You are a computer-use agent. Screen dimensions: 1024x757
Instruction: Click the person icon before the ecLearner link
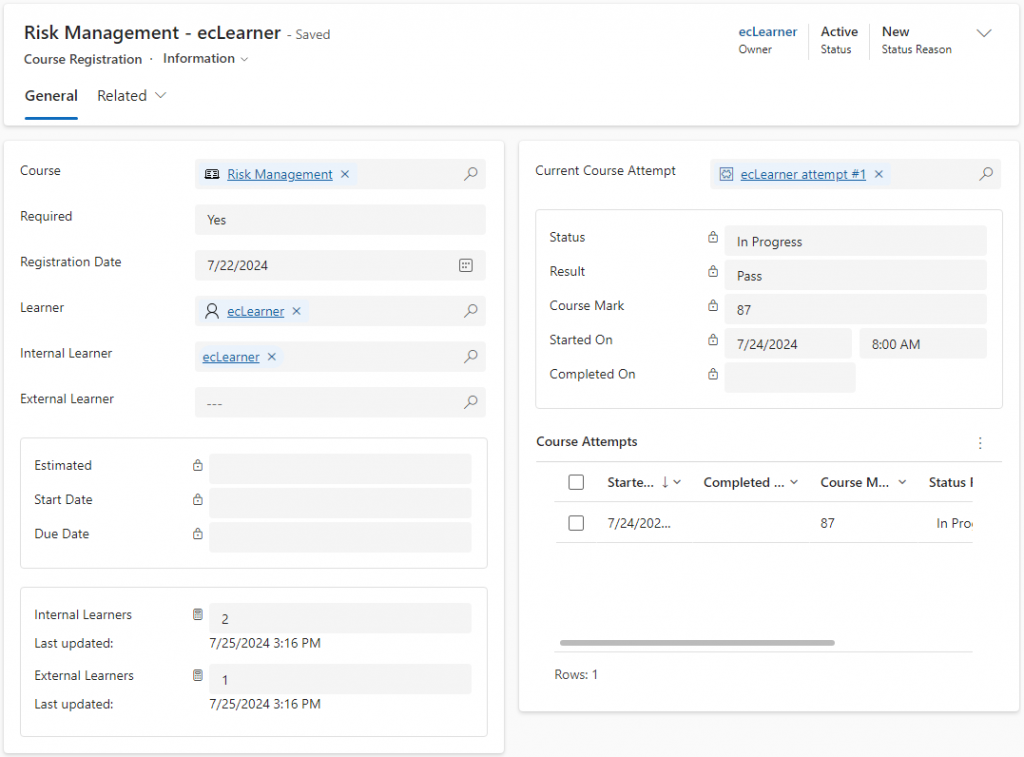(212, 311)
